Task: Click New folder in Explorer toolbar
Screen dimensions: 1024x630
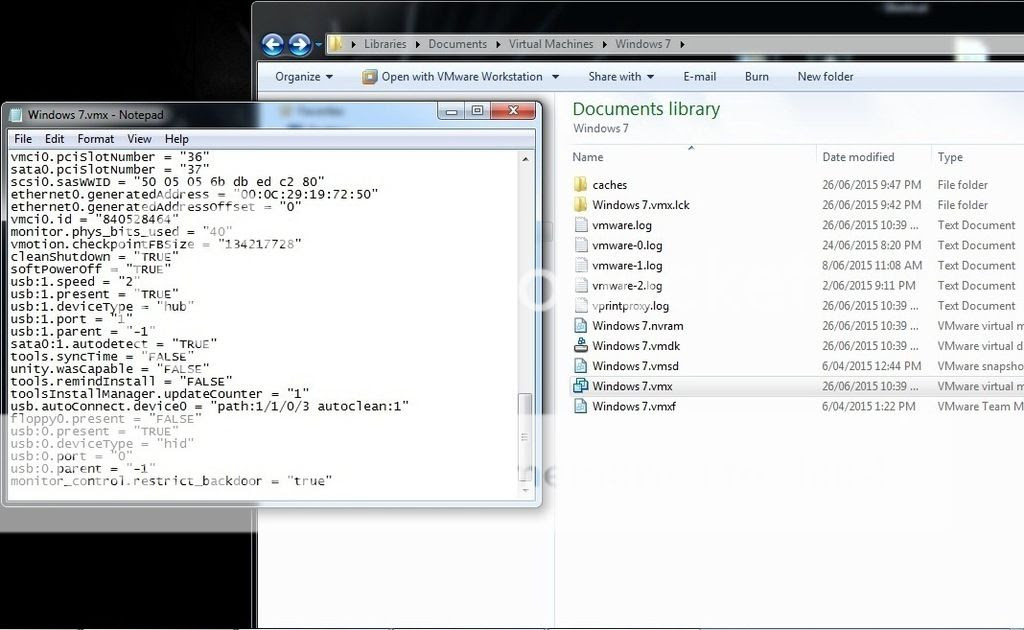Action: pyautogui.click(x=825, y=76)
